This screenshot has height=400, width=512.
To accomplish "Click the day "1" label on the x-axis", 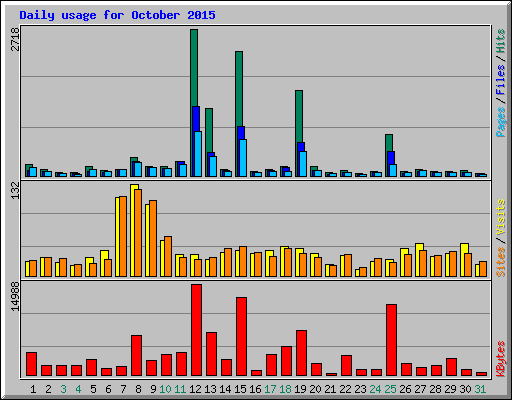I will click(x=33, y=389).
